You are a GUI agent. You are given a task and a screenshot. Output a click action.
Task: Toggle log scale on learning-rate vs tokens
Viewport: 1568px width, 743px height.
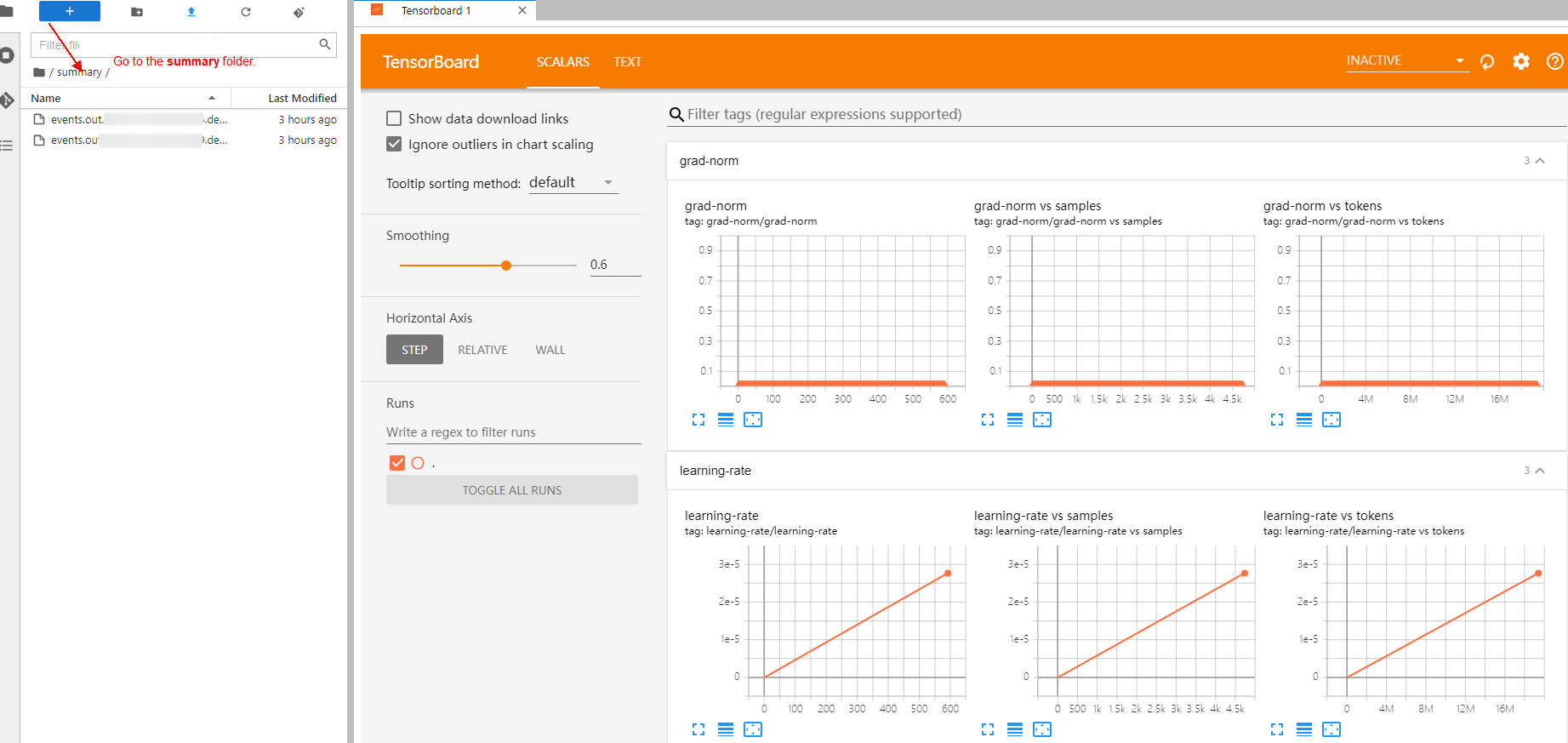1304,729
